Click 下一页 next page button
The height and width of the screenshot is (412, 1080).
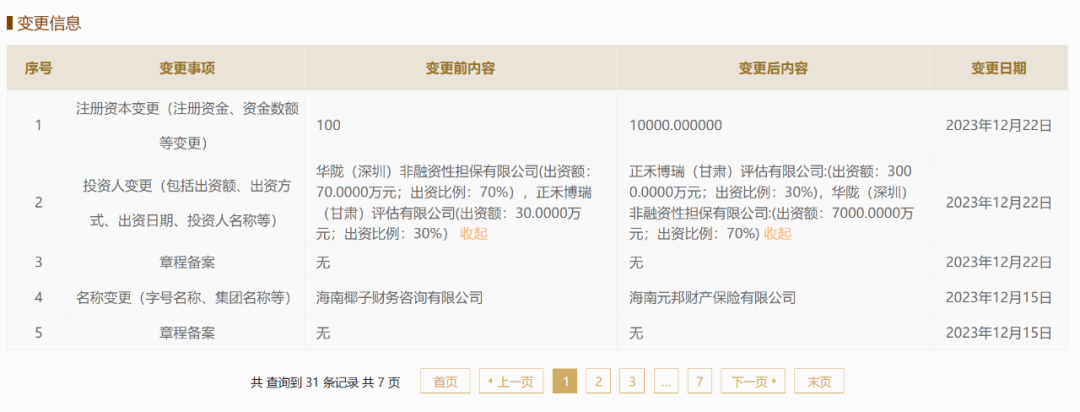point(753,381)
